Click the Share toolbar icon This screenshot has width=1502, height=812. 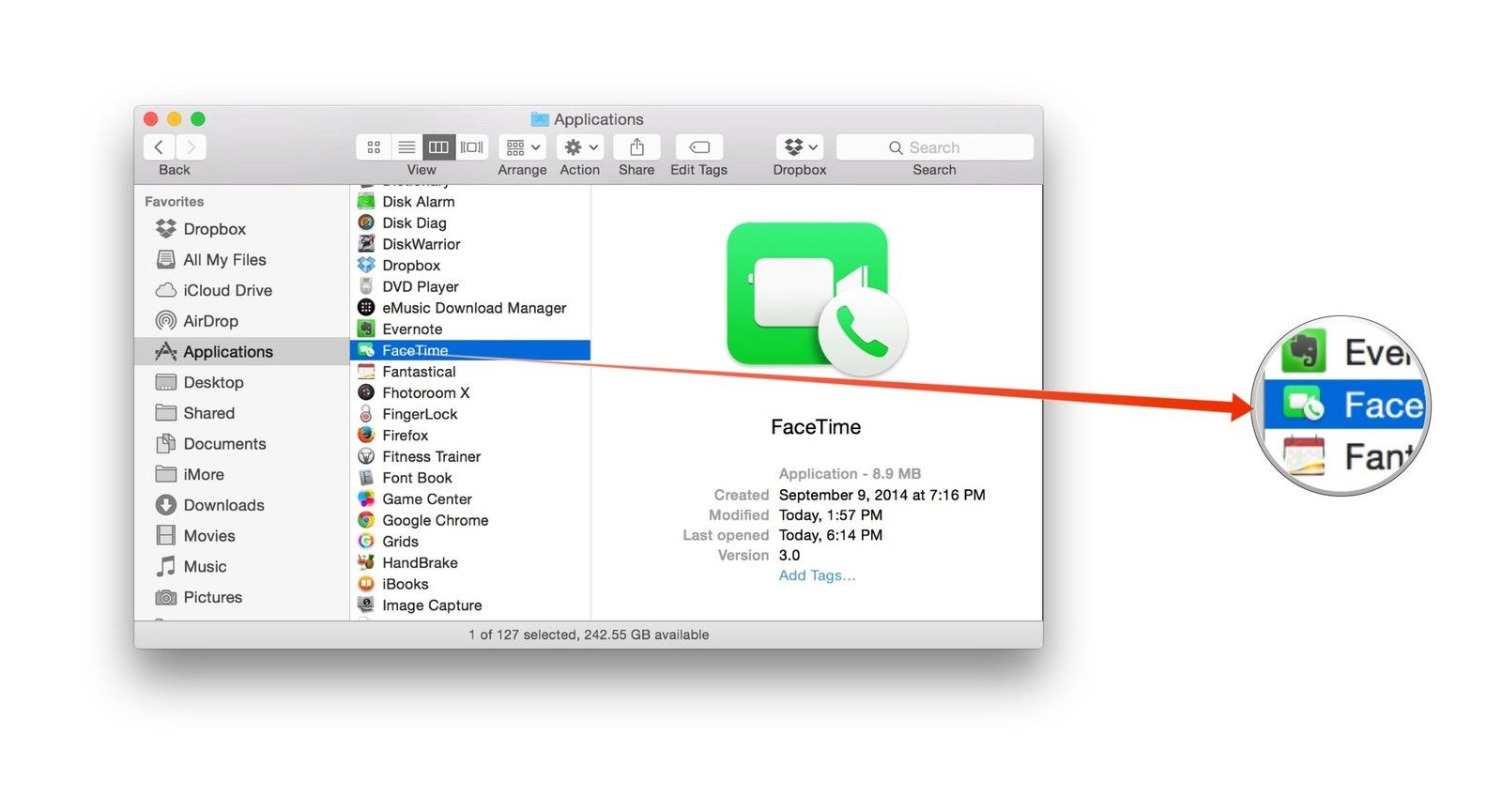point(636,147)
